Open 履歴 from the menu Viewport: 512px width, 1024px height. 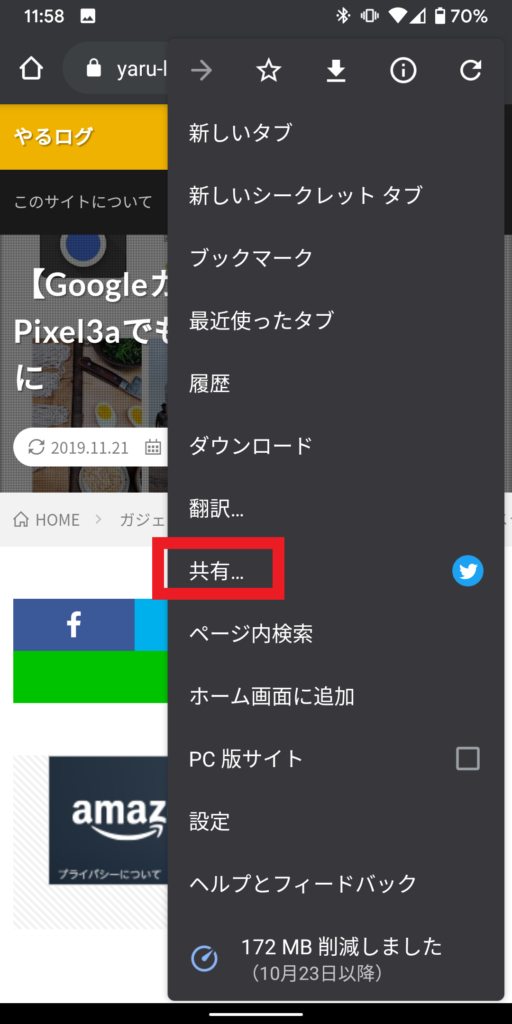[336, 383]
